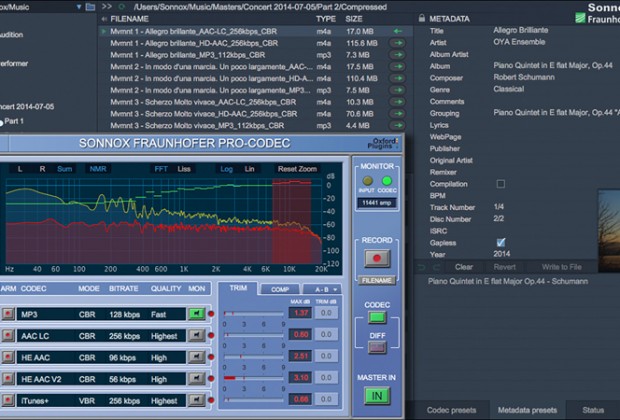Click the left-pointing arrow for Mvmnt 1 AAC-LC file
The width and height of the screenshot is (620, 420).
click(398, 31)
